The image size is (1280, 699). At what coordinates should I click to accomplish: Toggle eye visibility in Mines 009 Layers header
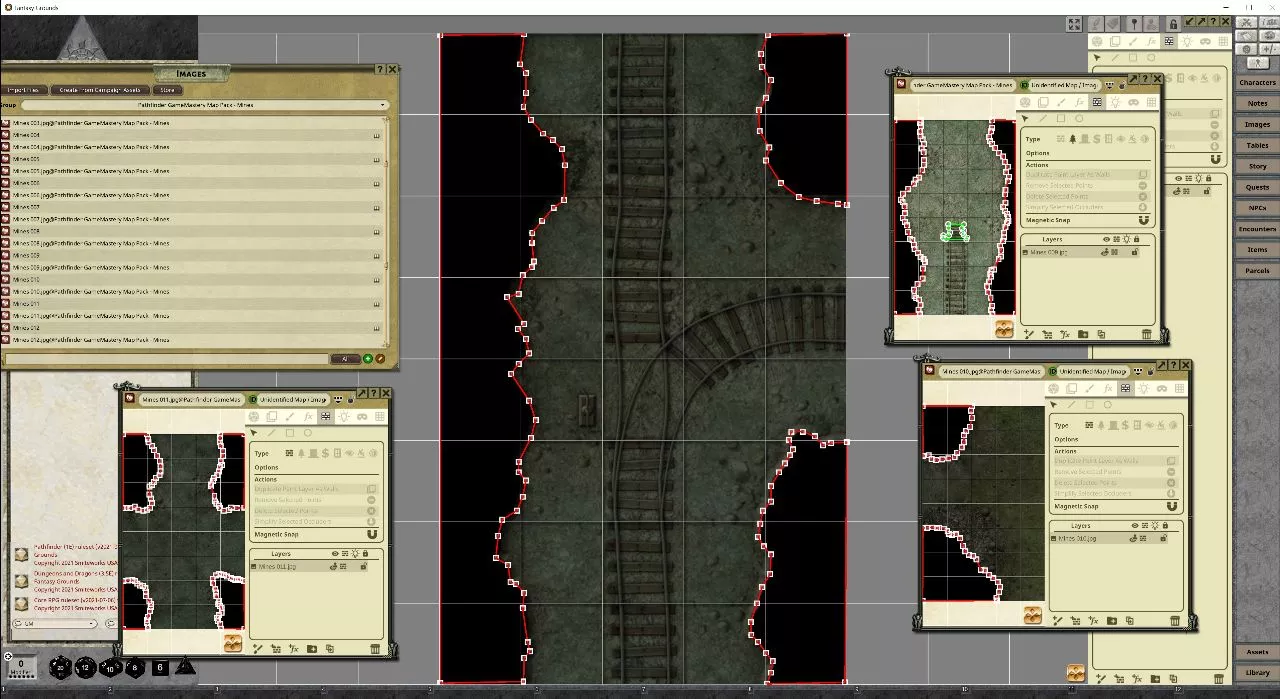point(1106,239)
